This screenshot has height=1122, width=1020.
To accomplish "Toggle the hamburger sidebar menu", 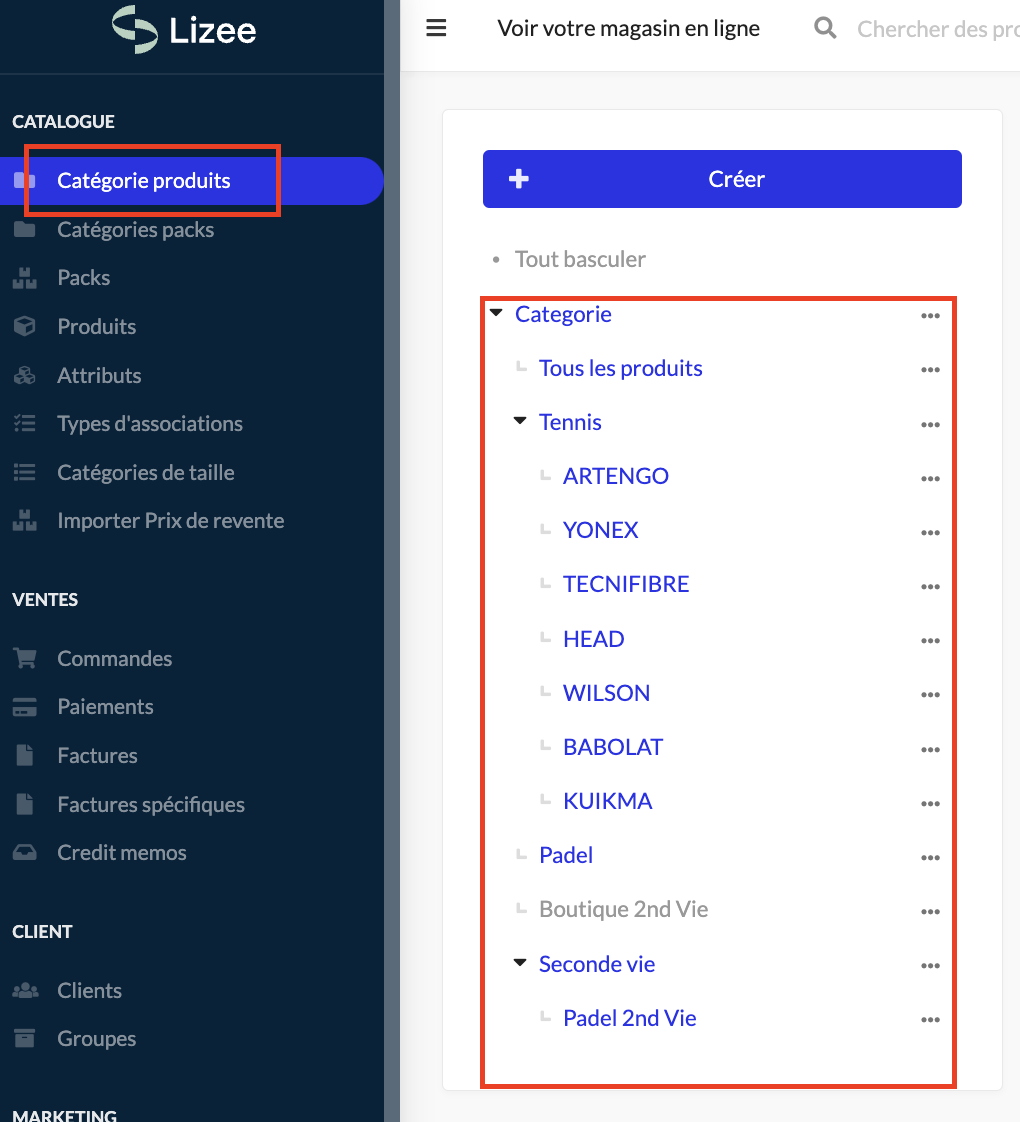I will pos(436,28).
